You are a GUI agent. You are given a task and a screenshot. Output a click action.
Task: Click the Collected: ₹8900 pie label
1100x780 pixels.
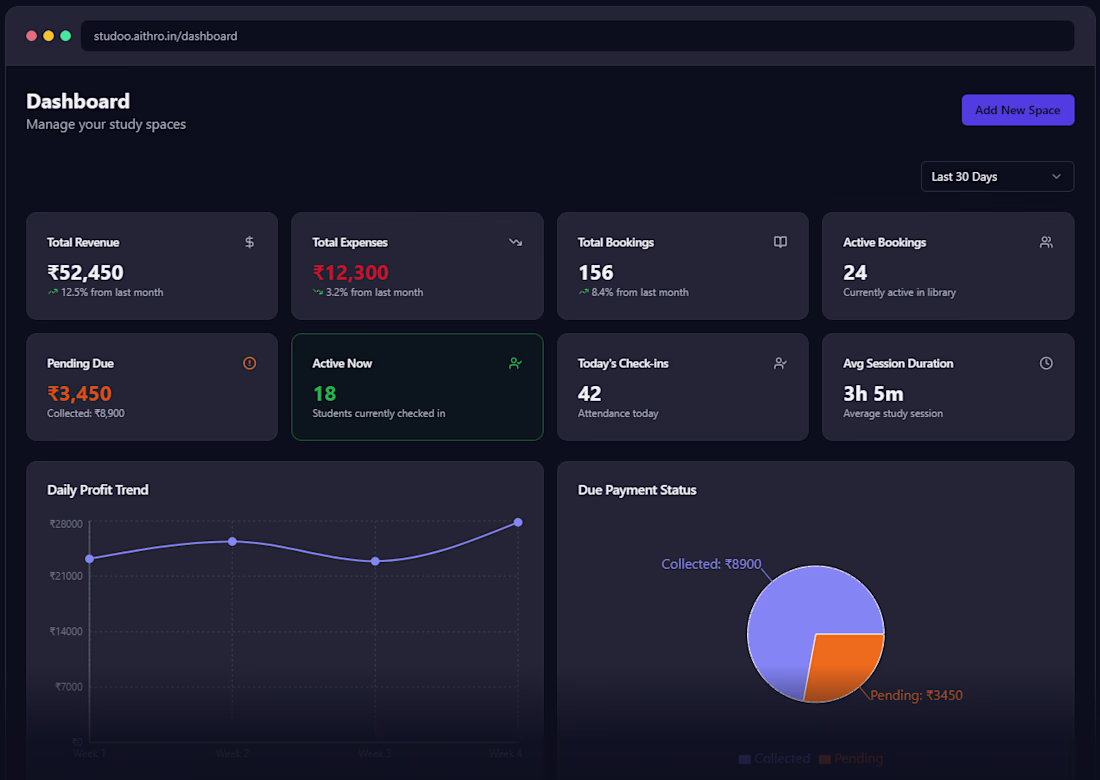(x=711, y=564)
